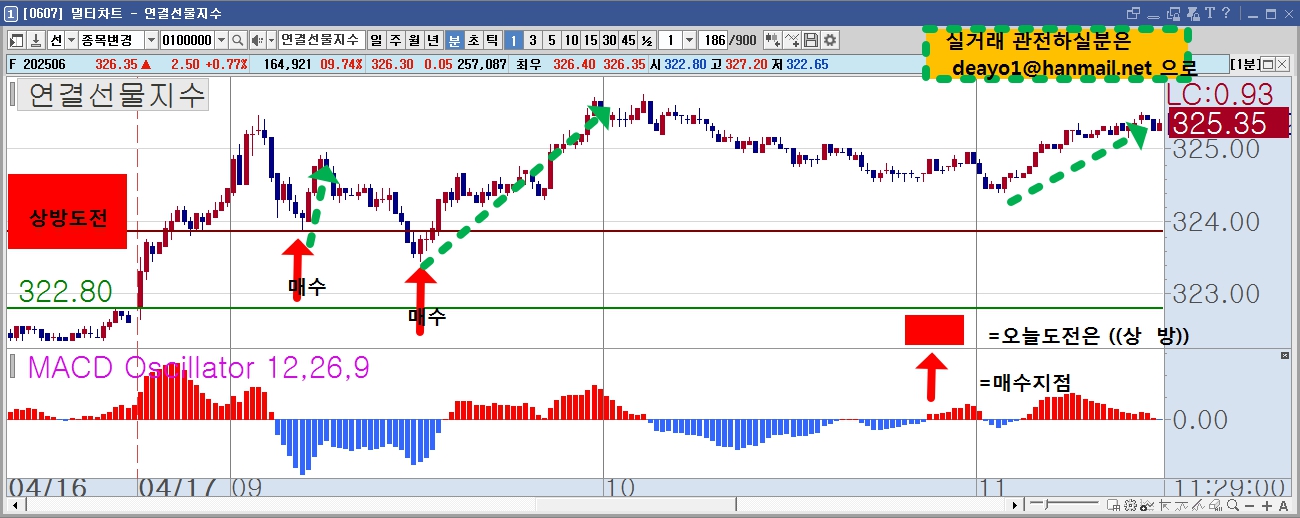Viewport: 1300px width, 518px height.
Task: Choose the 45-minute interval button
Action: coord(628,40)
